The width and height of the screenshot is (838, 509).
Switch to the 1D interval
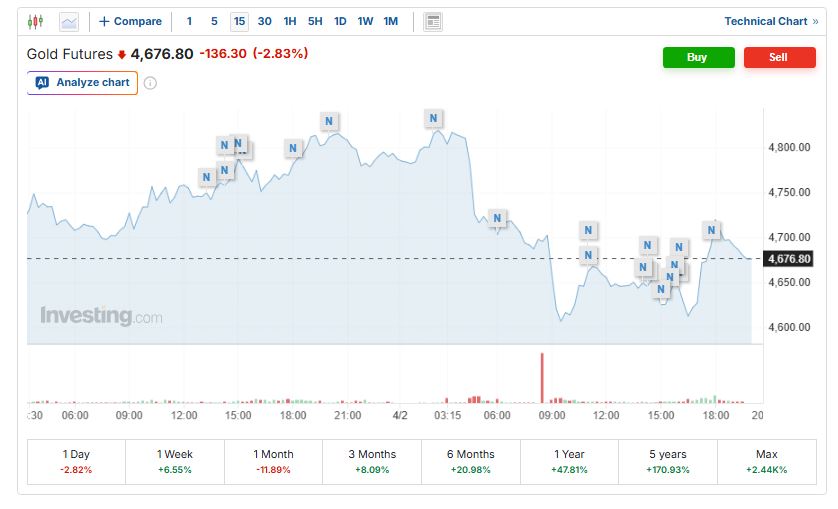(340, 21)
